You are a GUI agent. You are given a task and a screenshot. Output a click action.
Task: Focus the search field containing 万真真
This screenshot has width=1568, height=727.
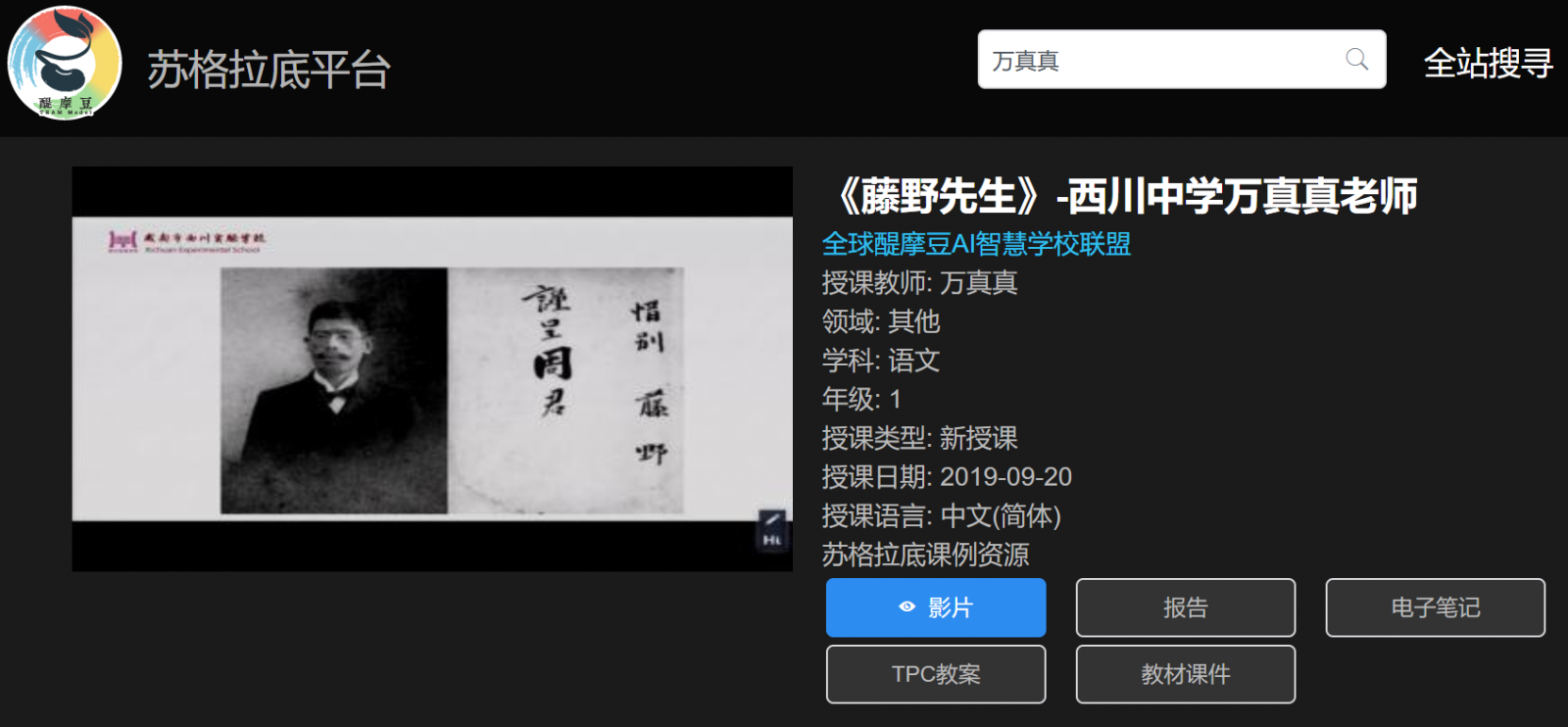(x=1182, y=60)
